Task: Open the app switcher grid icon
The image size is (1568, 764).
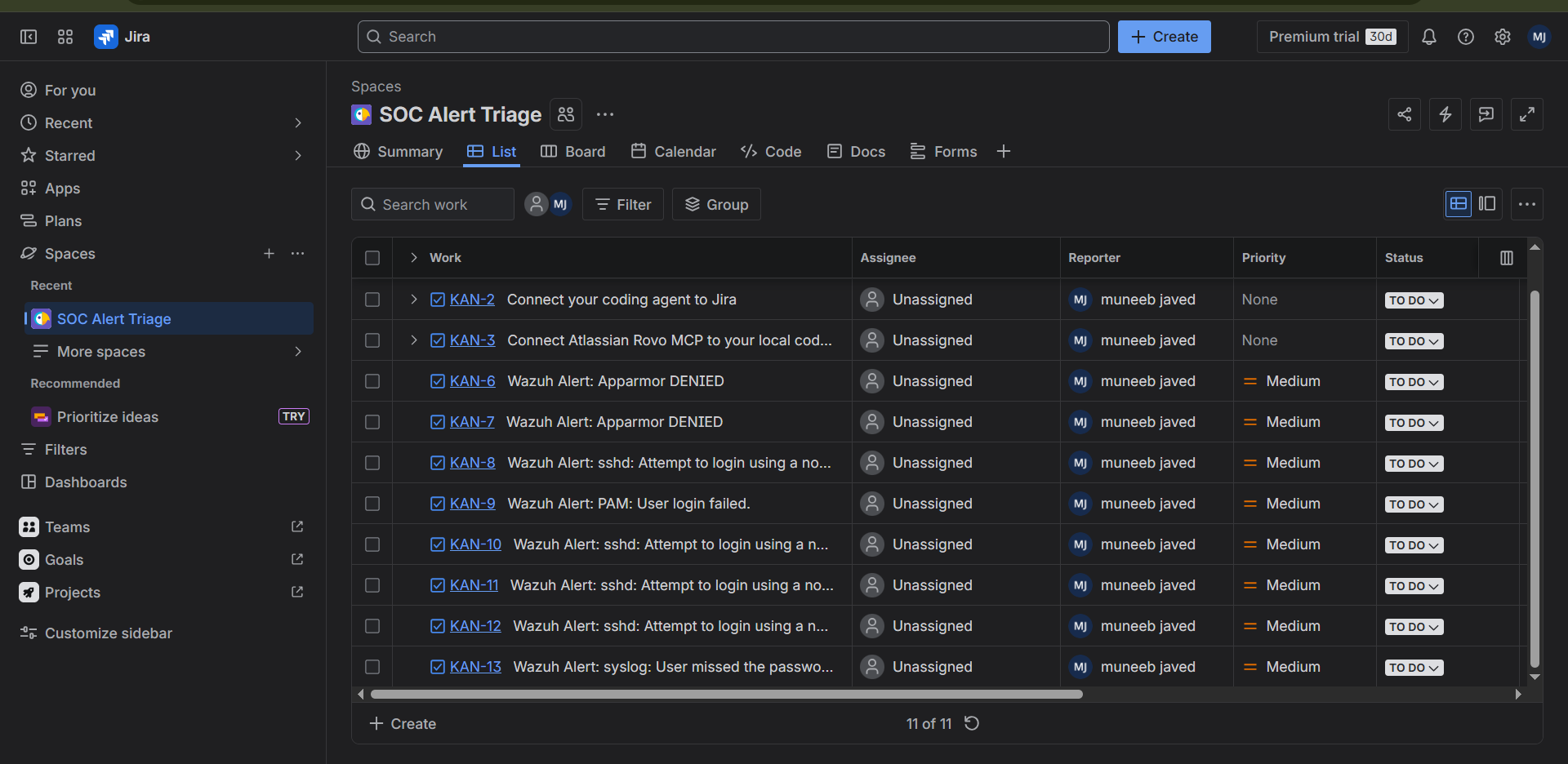Action: (65, 37)
